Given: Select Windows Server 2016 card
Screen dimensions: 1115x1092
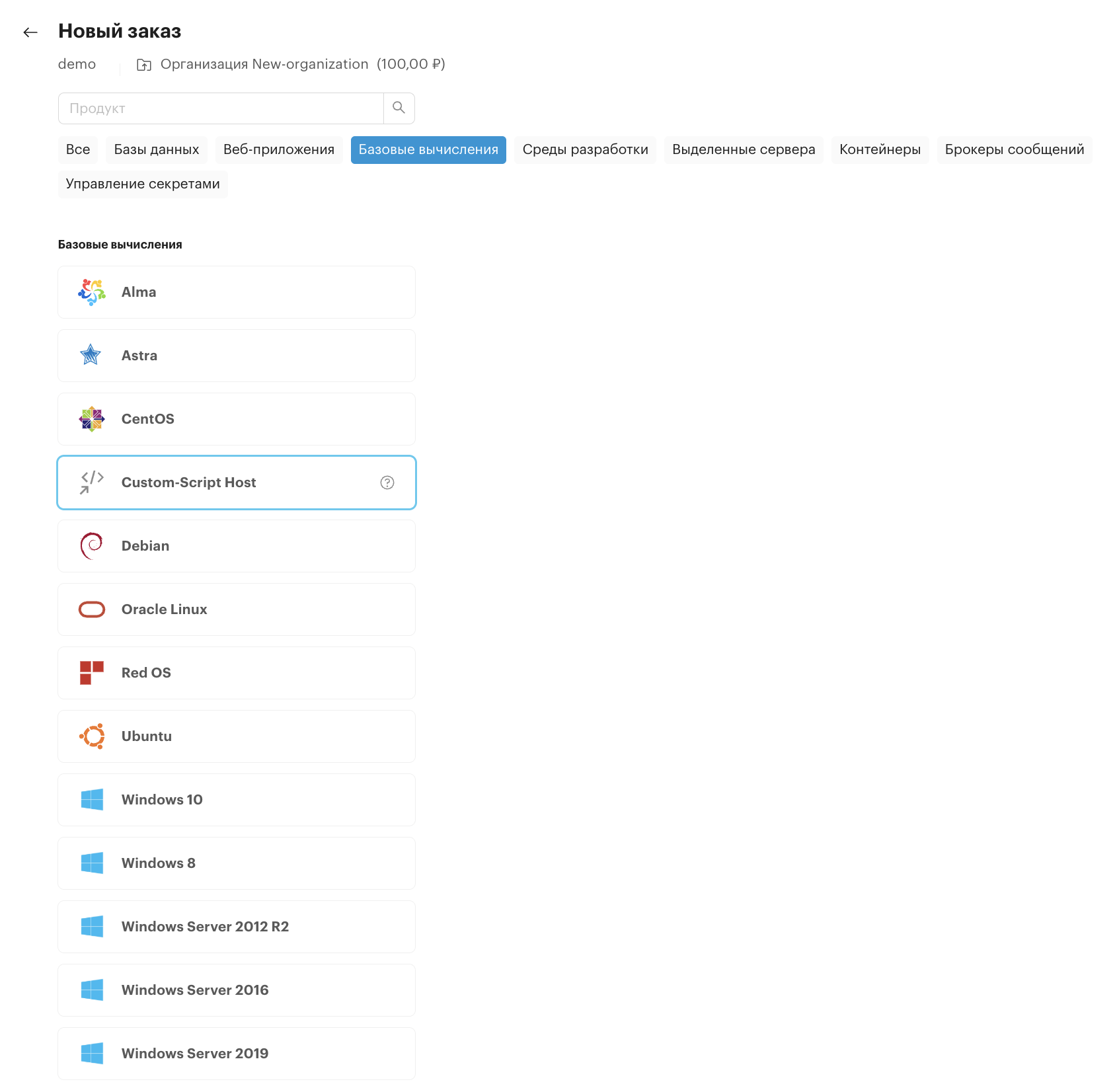Looking at the screenshot, I should [237, 990].
